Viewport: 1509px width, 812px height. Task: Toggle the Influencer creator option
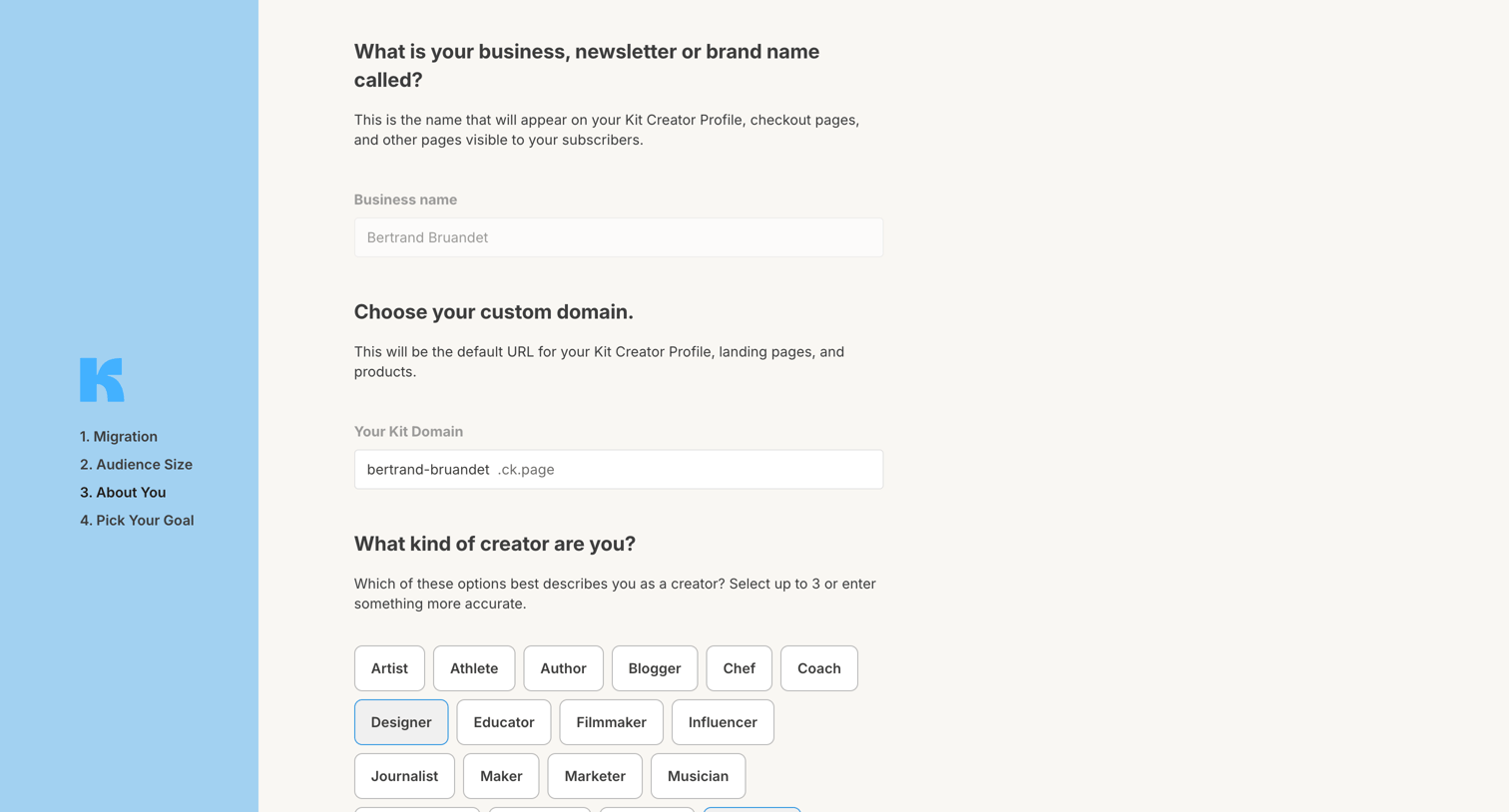tap(723, 722)
